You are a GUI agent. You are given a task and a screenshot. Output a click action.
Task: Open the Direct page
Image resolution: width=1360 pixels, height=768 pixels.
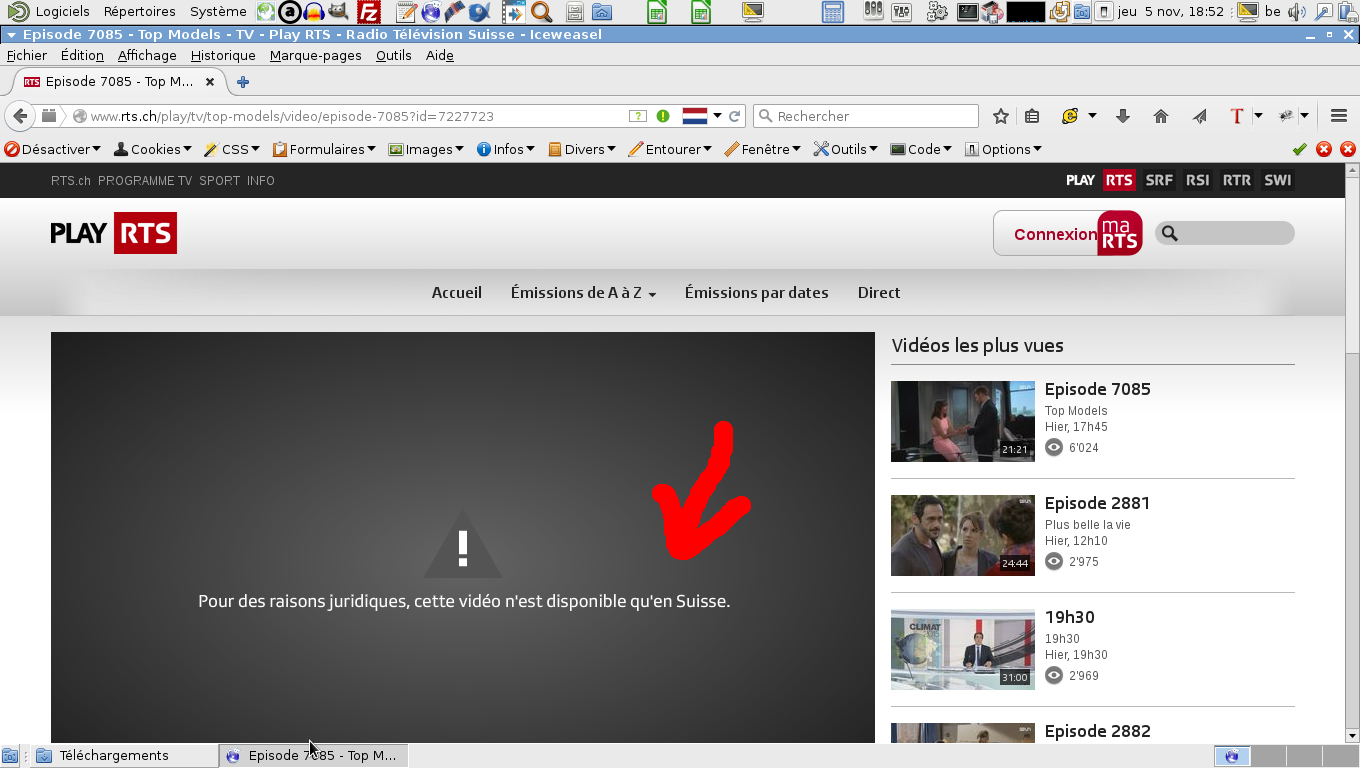879,293
